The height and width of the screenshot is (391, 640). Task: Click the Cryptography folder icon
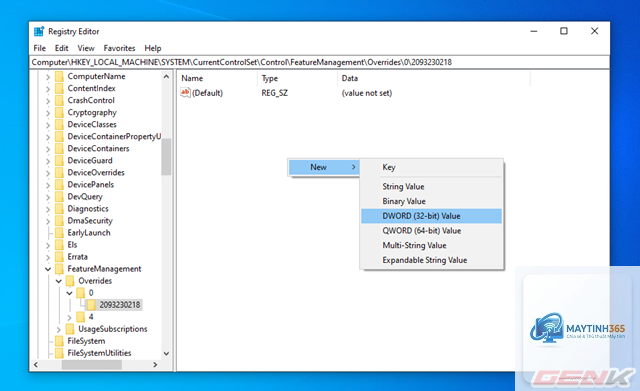click(59, 113)
